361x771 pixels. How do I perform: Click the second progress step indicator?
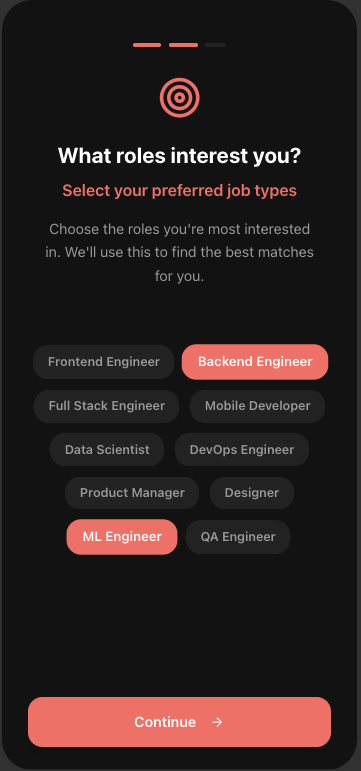tap(183, 45)
